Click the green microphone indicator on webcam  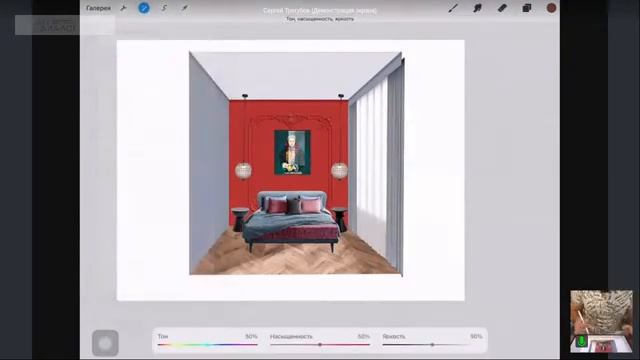(582, 341)
